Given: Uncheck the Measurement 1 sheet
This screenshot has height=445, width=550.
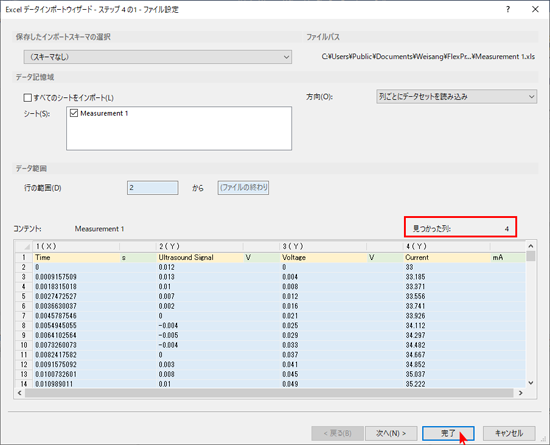Looking at the screenshot, I should click(74, 113).
